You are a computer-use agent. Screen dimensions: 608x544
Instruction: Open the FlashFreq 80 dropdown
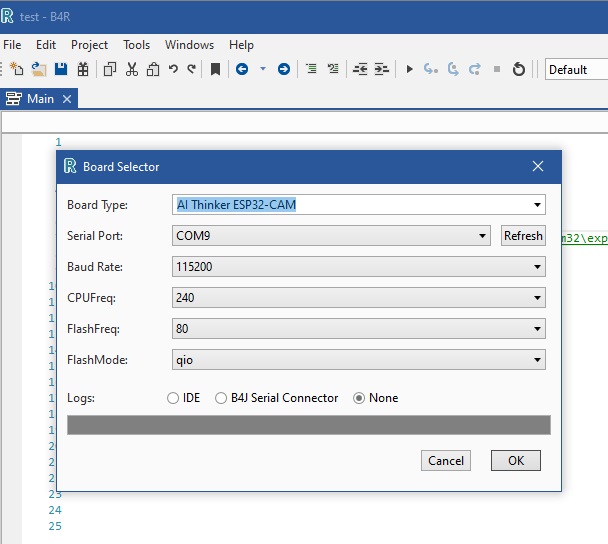(x=359, y=329)
